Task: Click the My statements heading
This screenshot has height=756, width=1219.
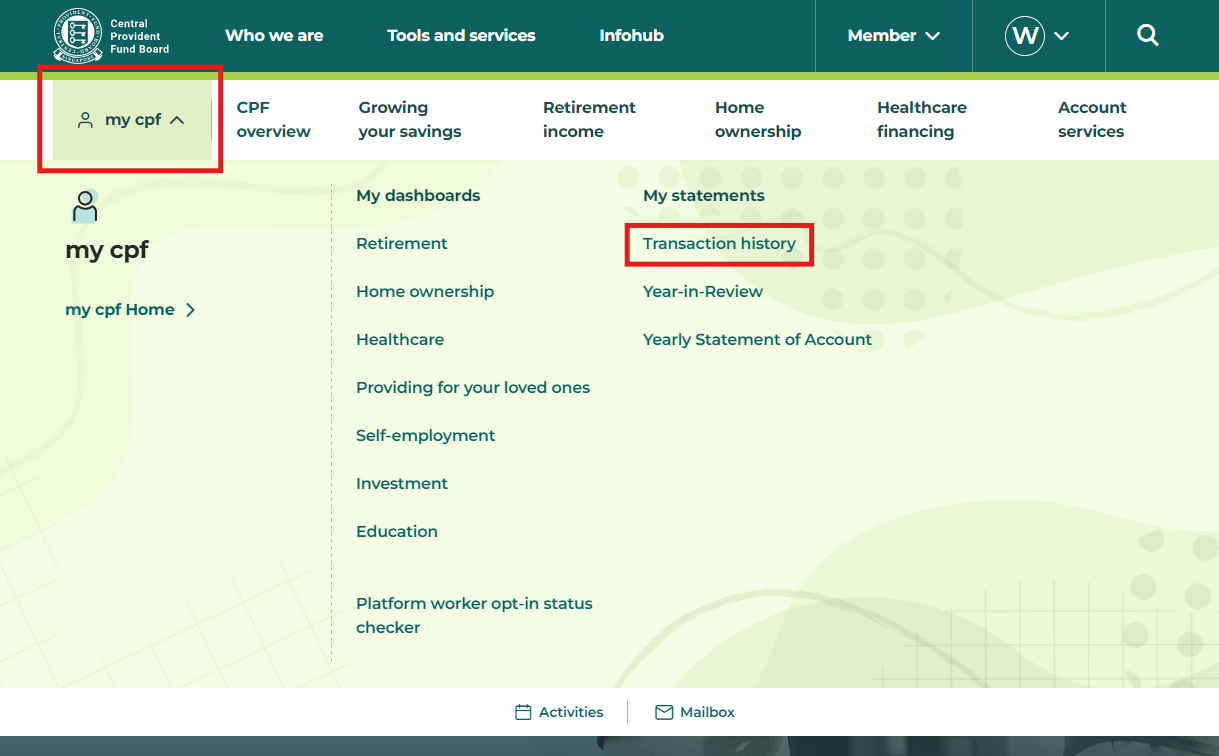Action: (x=704, y=196)
